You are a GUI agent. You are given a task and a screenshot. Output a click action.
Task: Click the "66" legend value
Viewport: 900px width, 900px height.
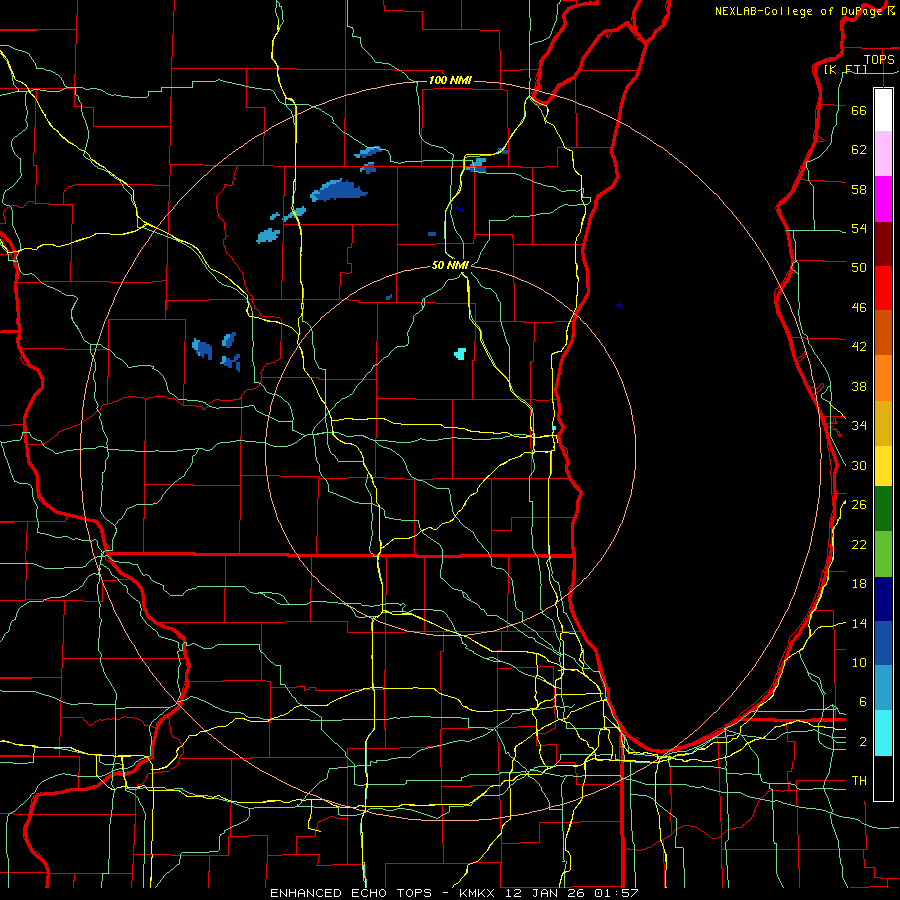[x=859, y=110]
